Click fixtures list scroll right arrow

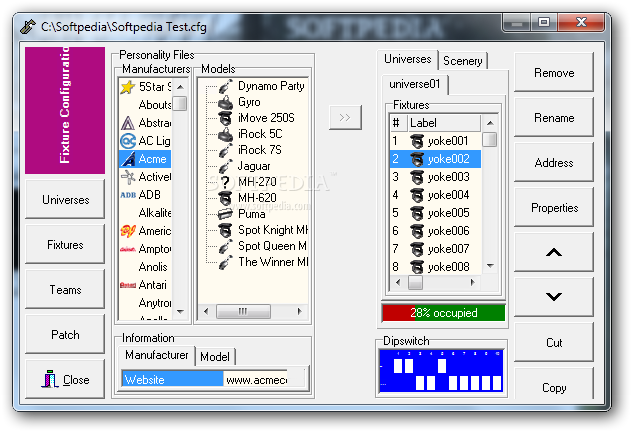coord(473,282)
